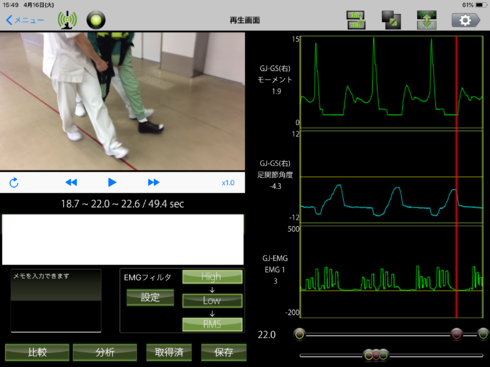The height and width of the screenshot is (367, 490).
Task: Tap the 比較 button
Action: [37, 352]
